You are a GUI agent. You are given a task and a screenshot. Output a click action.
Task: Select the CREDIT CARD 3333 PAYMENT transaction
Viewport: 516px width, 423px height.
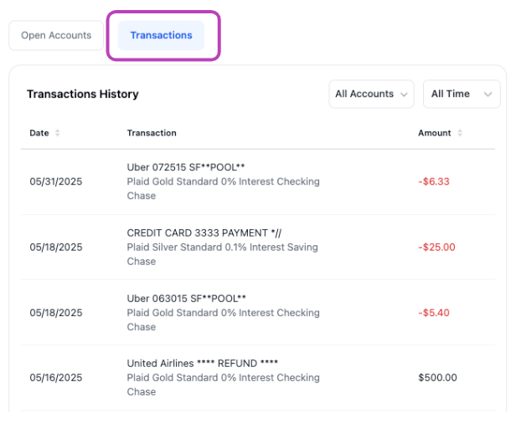258,247
